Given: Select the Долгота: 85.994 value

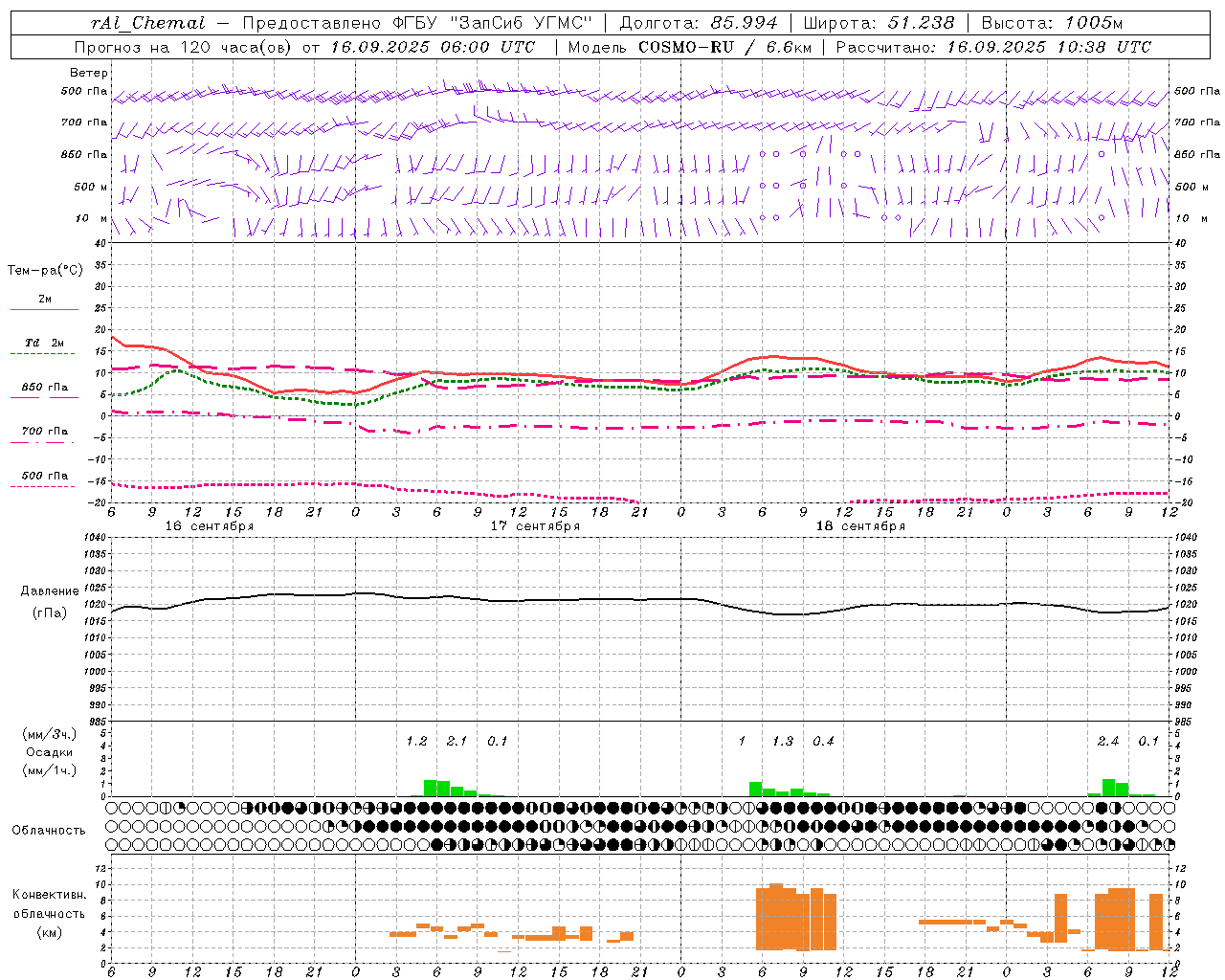Looking at the screenshot, I should 699,23.
